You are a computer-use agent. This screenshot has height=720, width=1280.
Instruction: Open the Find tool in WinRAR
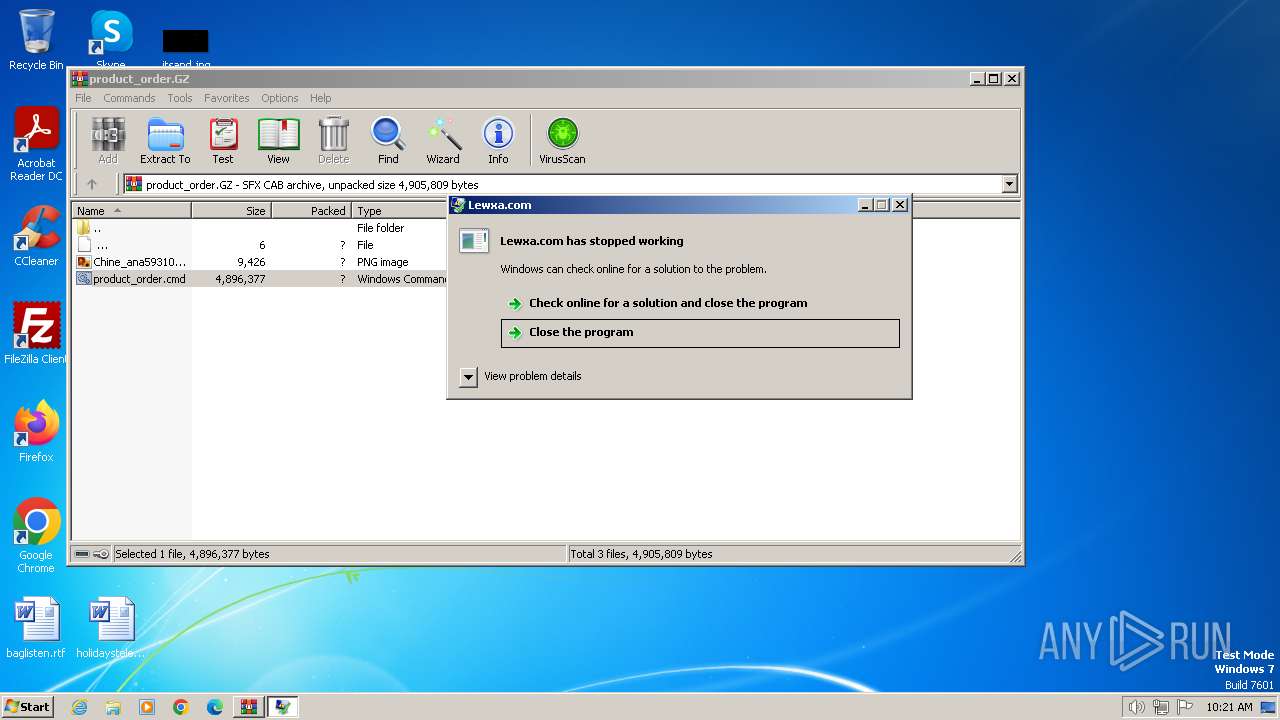coord(388,140)
